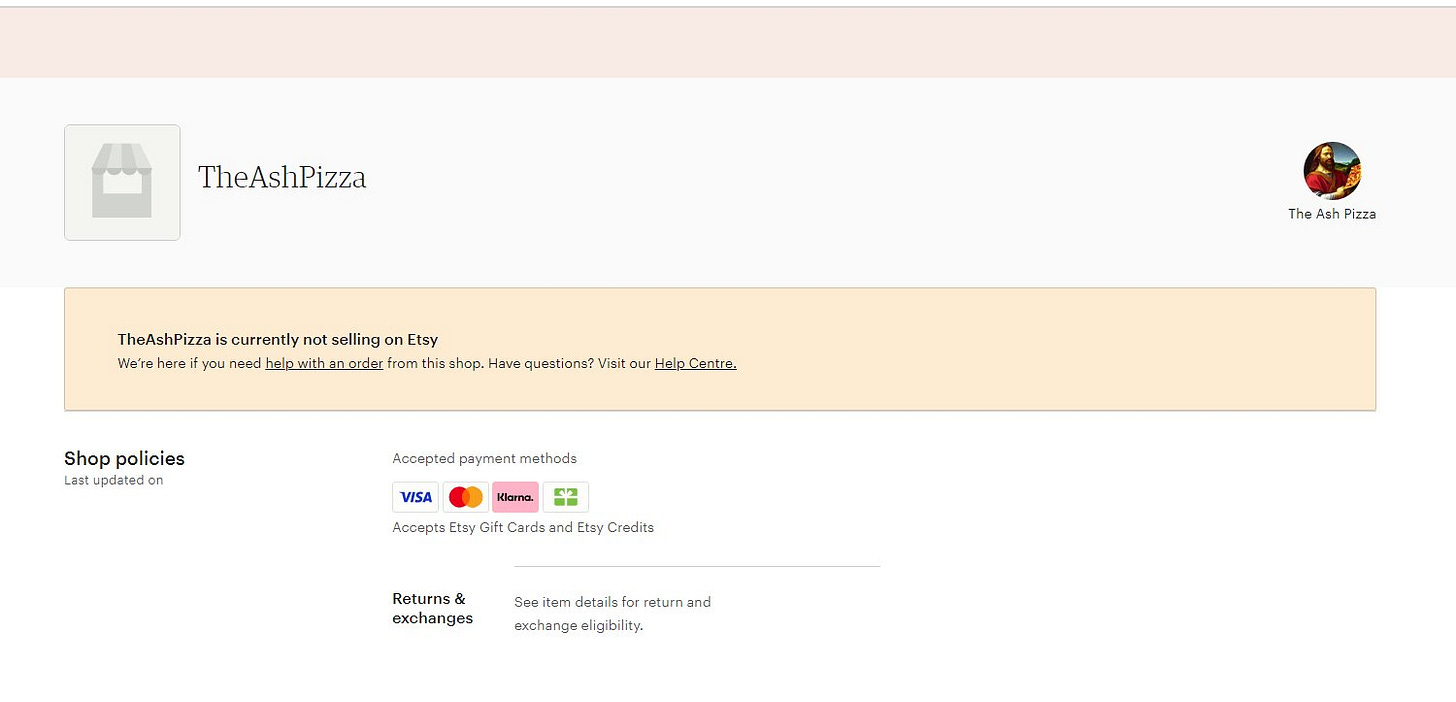The width and height of the screenshot is (1456, 702).
Task: Click the 'Shop policies' heading
Action: coord(124,459)
